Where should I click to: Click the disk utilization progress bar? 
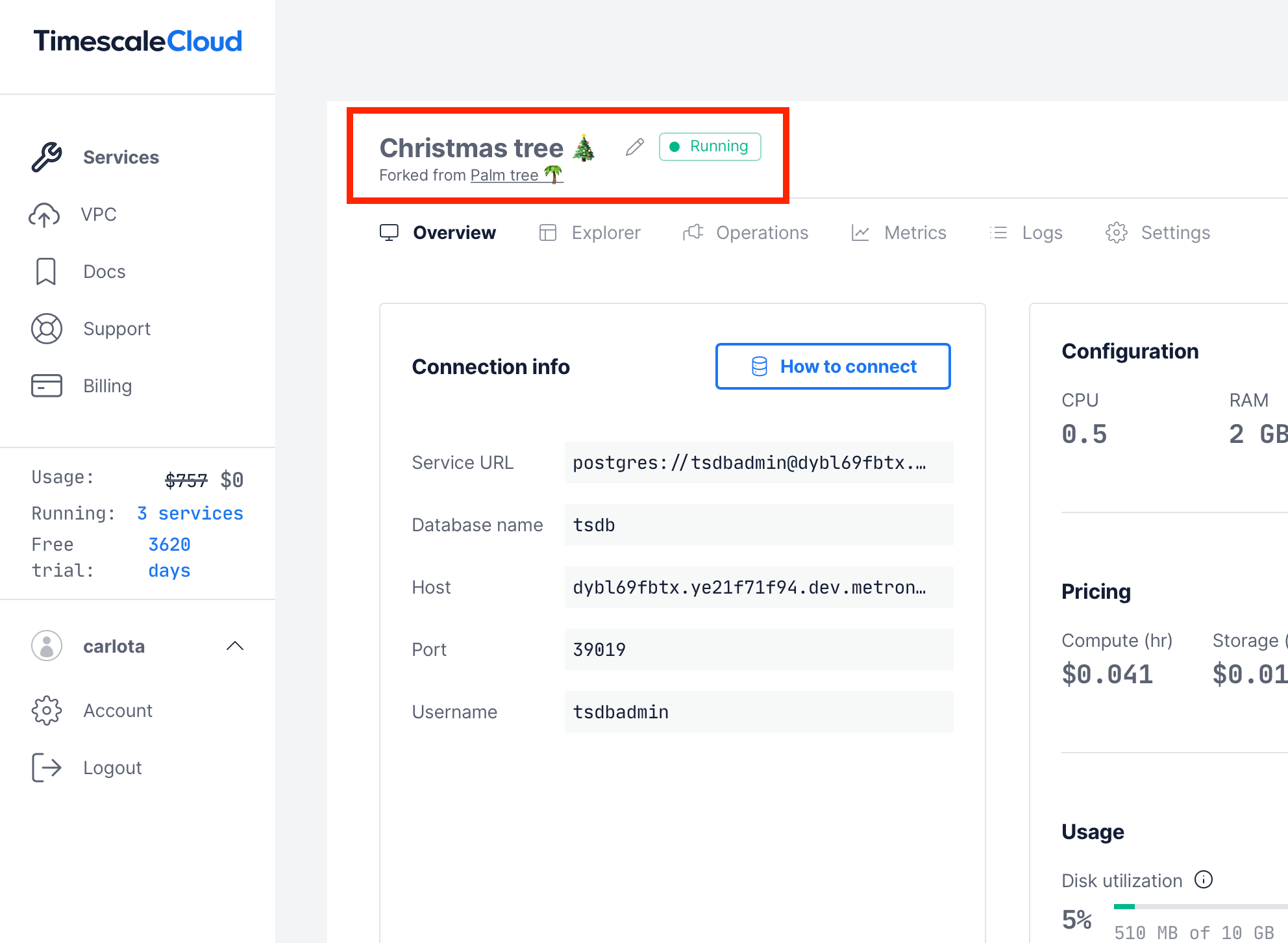1201,907
